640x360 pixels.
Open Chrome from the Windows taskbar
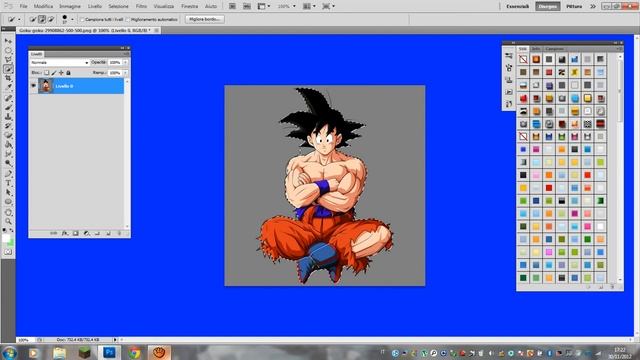(x=134, y=353)
